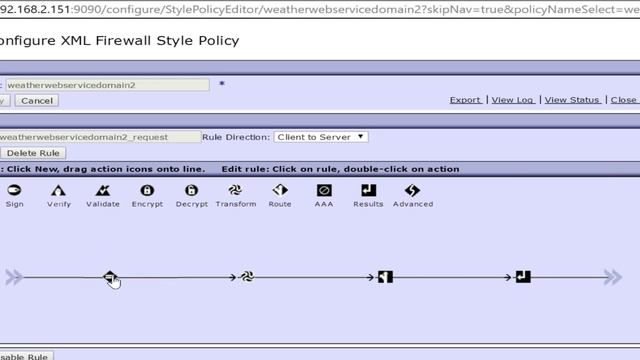Click the partially visible Rule button at bottom

pyautogui.click(x=26, y=356)
